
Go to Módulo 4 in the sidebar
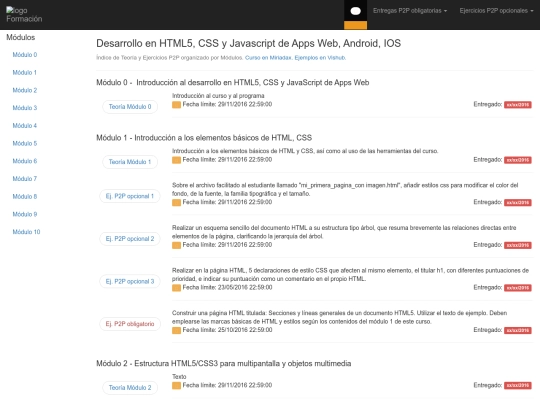(25, 126)
